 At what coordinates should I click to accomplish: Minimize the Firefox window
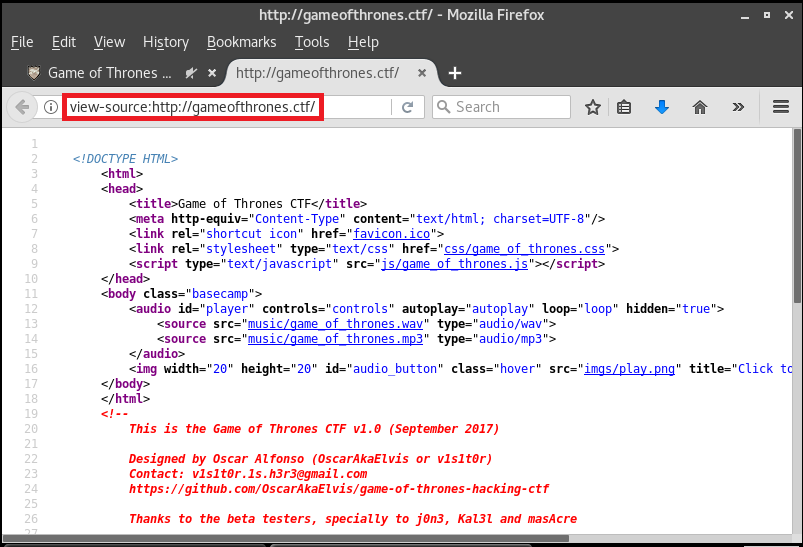pyautogui.click(x=745, y=16)
